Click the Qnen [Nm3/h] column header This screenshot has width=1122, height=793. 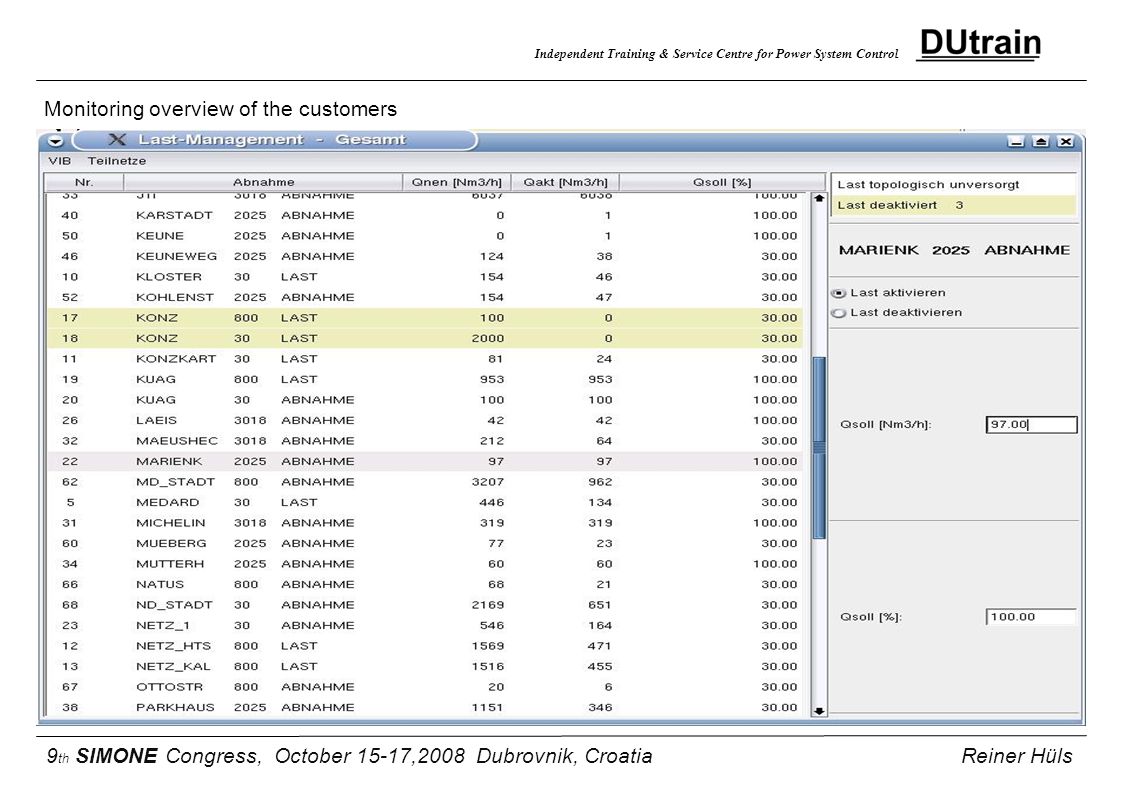pos(457,183)
